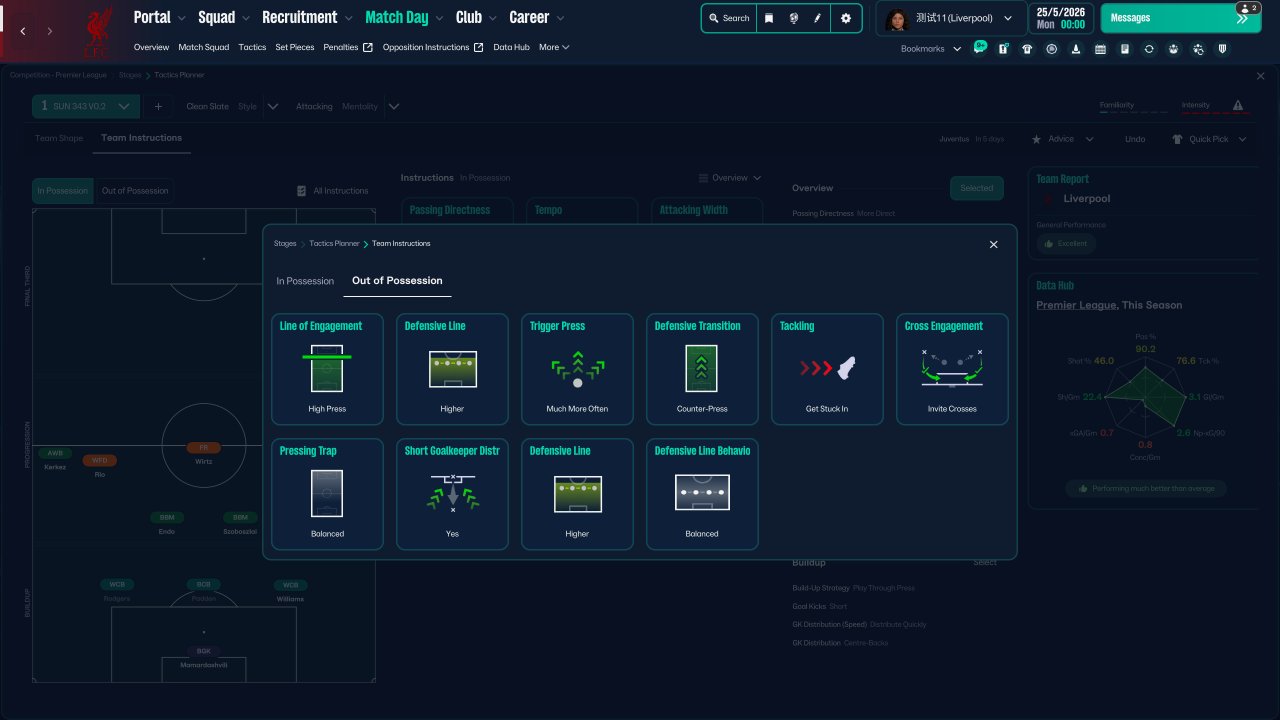Image resolution: width=1280 pixels, height=720 pixels.
Task: Click the Search magnifier button
Action: click(x=728, y=18)
